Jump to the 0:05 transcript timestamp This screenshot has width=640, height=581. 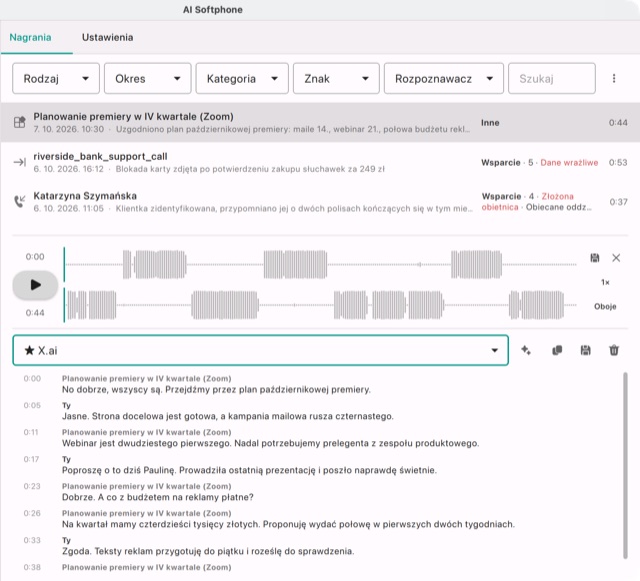pyautogui.click(x=32, y=405)
